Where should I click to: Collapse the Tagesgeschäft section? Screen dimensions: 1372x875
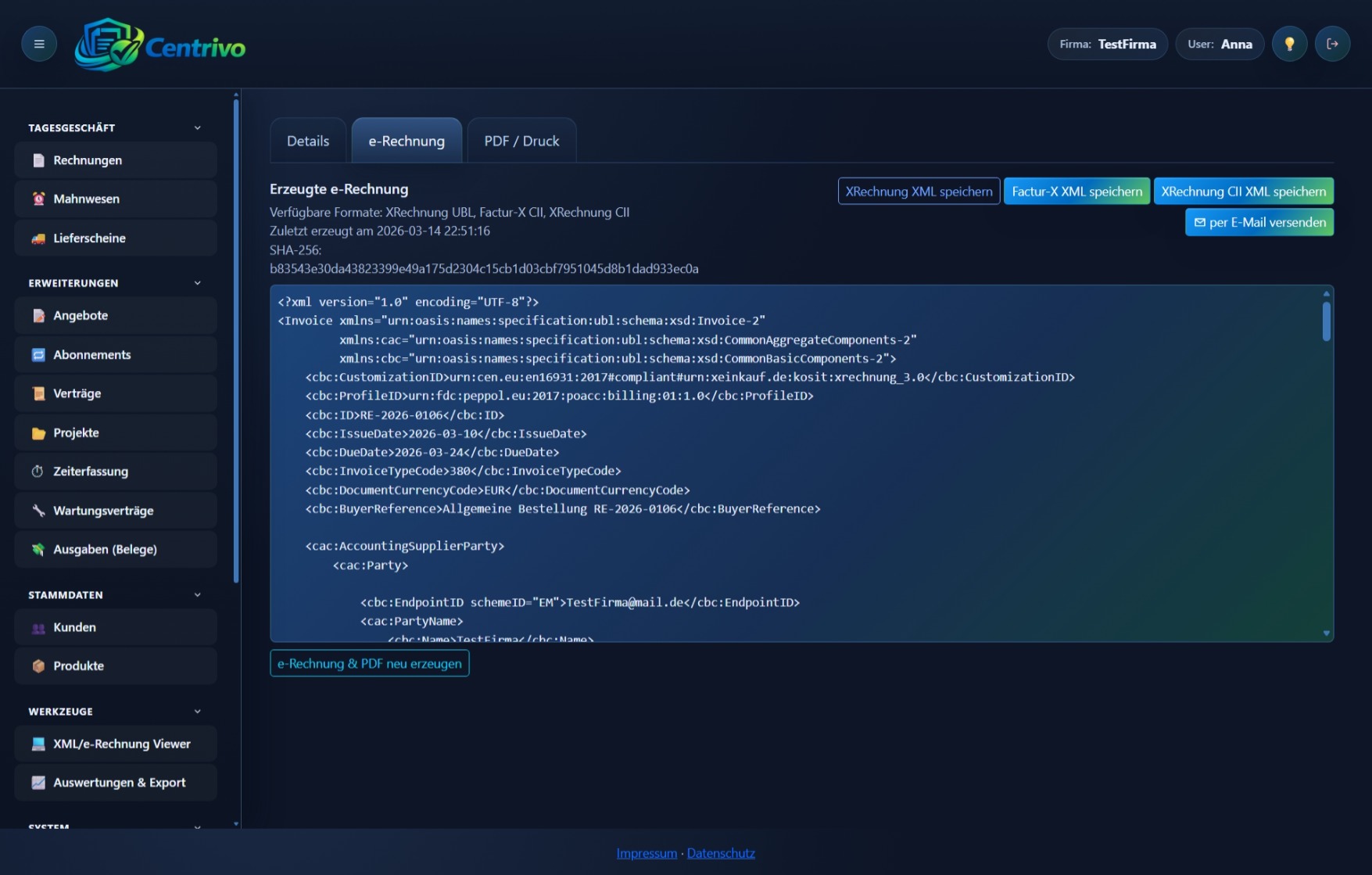[x=197, y=127]
